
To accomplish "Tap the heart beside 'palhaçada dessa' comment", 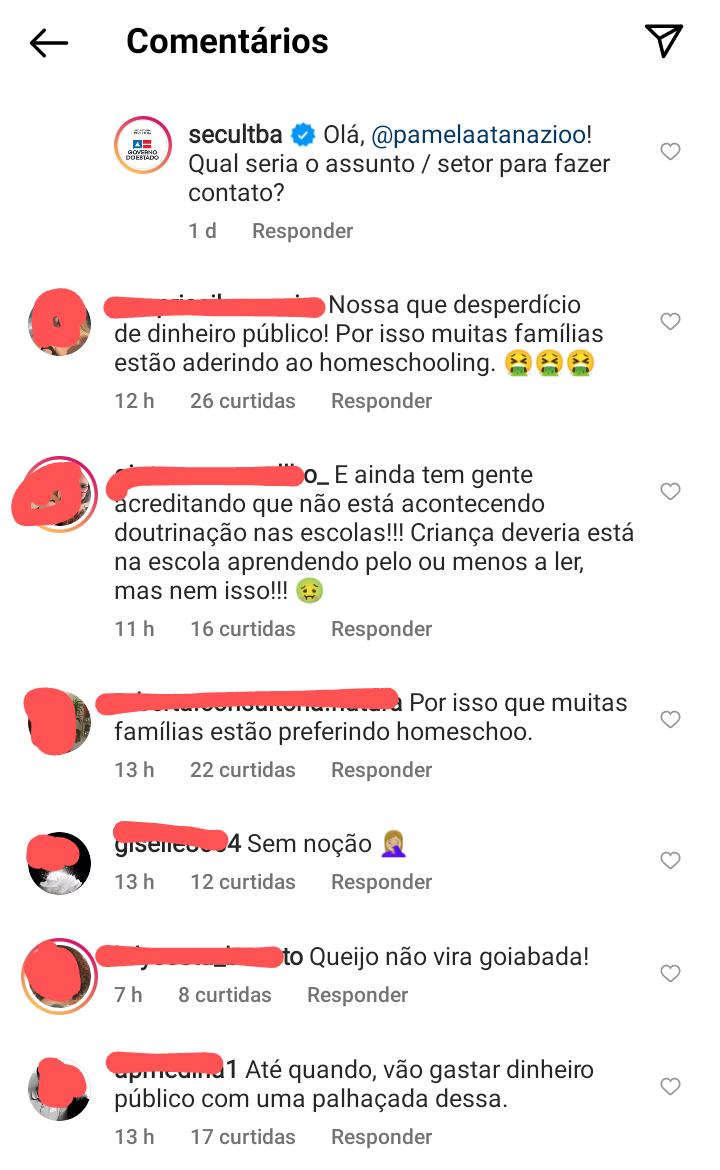I will (670, 1086).
